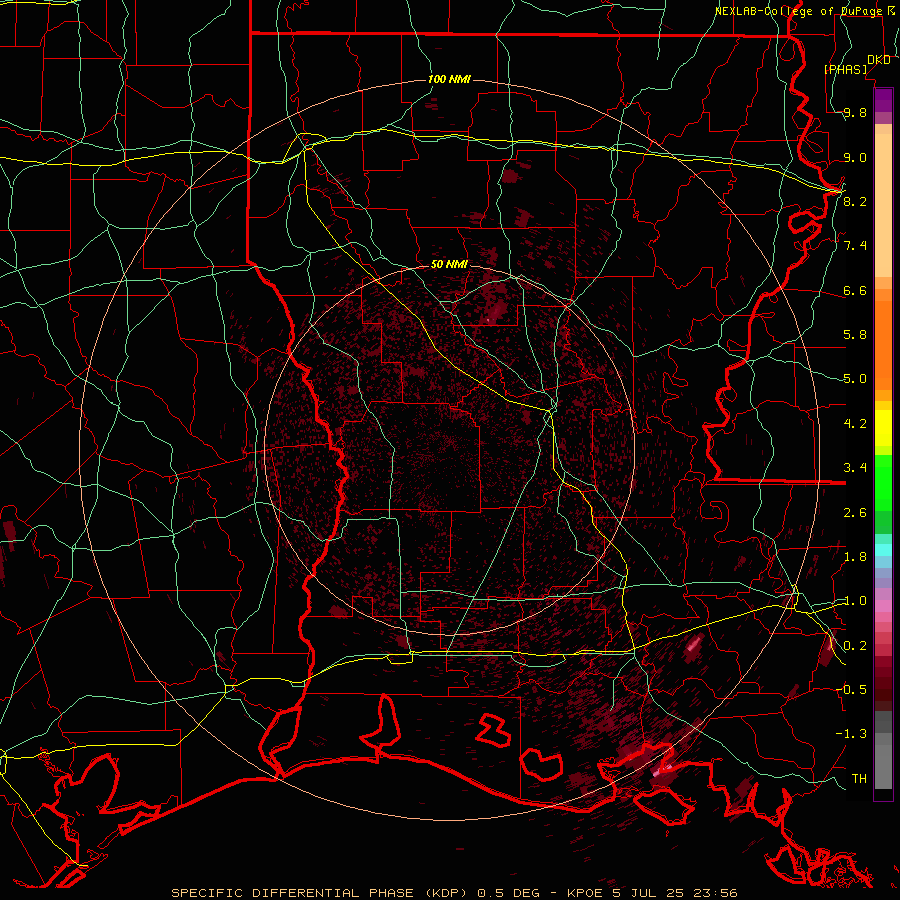This screenshot has width=900, height=900.
Task: Click the 9.8 scale value
Action: (855, 113)
